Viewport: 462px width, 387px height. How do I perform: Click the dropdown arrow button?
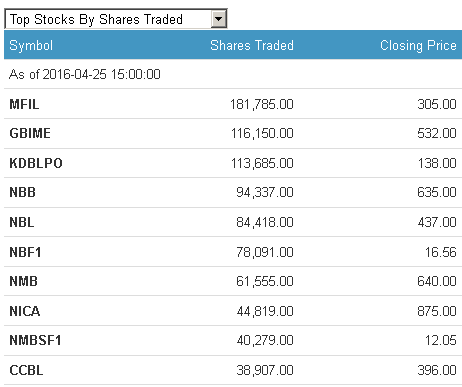(x=219, y=19)
